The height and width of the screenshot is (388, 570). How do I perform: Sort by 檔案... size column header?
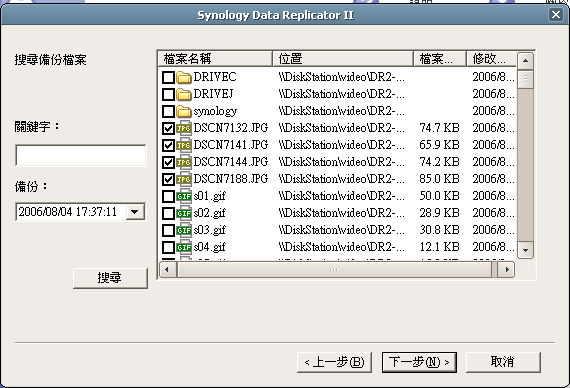pyautogui.click(x=440, y=59)
